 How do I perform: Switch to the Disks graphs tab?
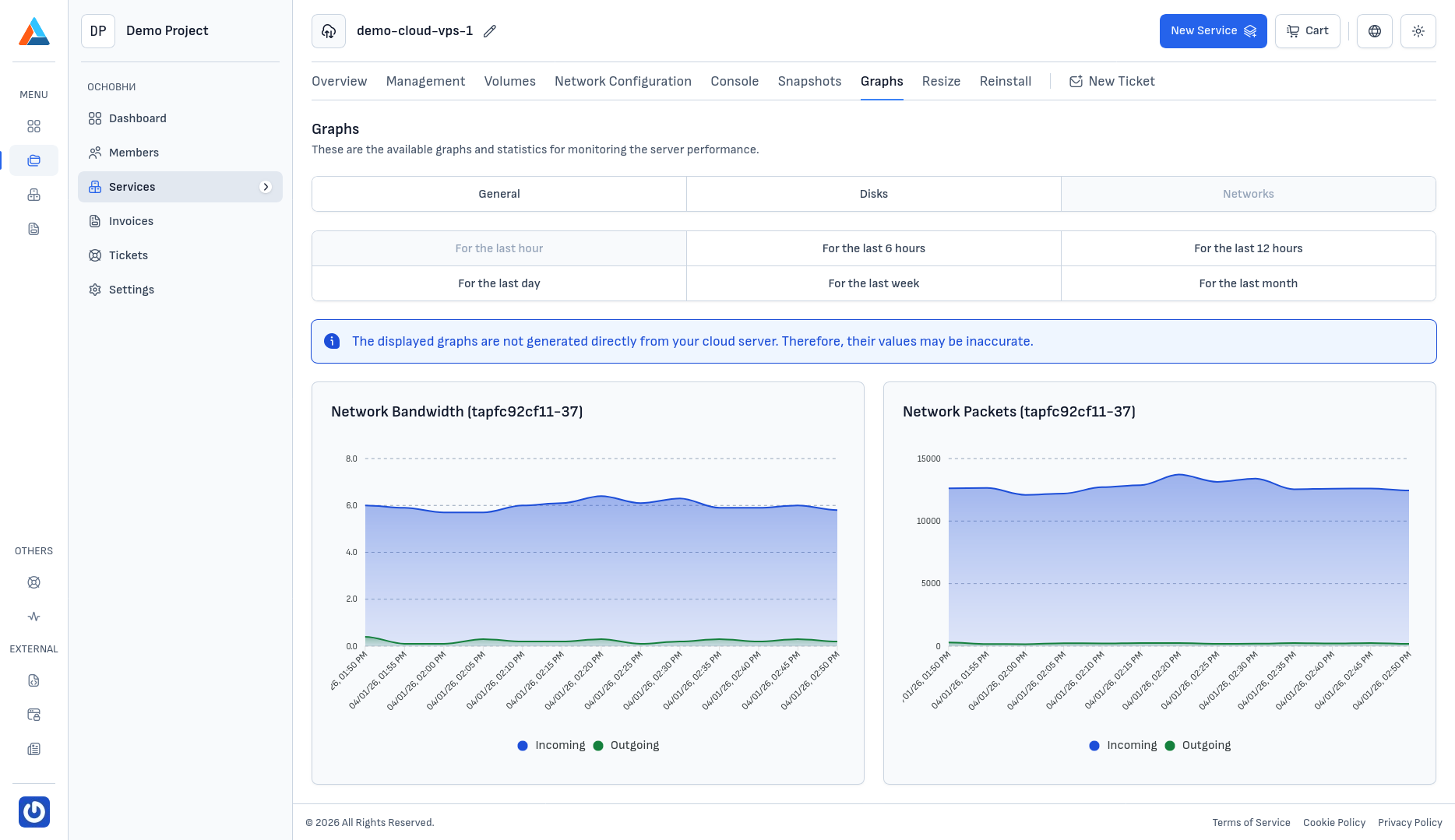point(873,194)
